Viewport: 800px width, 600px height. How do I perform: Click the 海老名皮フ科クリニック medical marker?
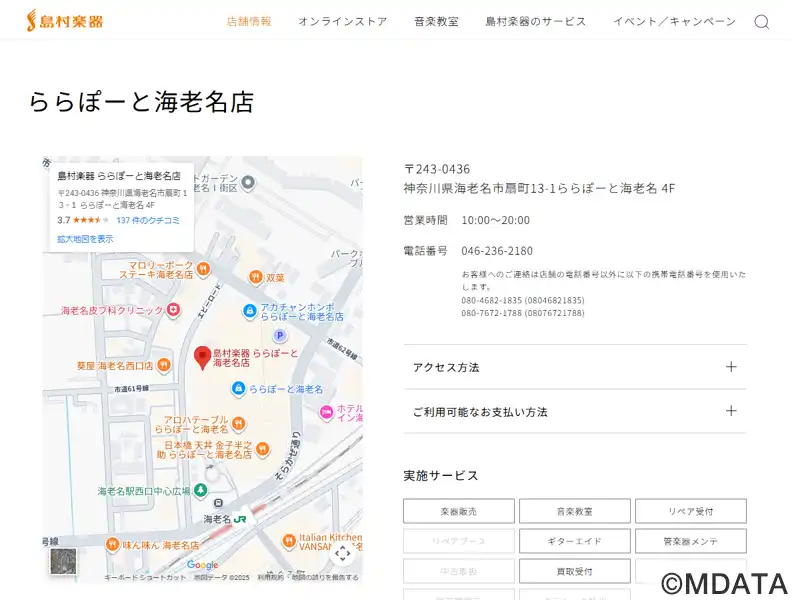click(173, 310)
